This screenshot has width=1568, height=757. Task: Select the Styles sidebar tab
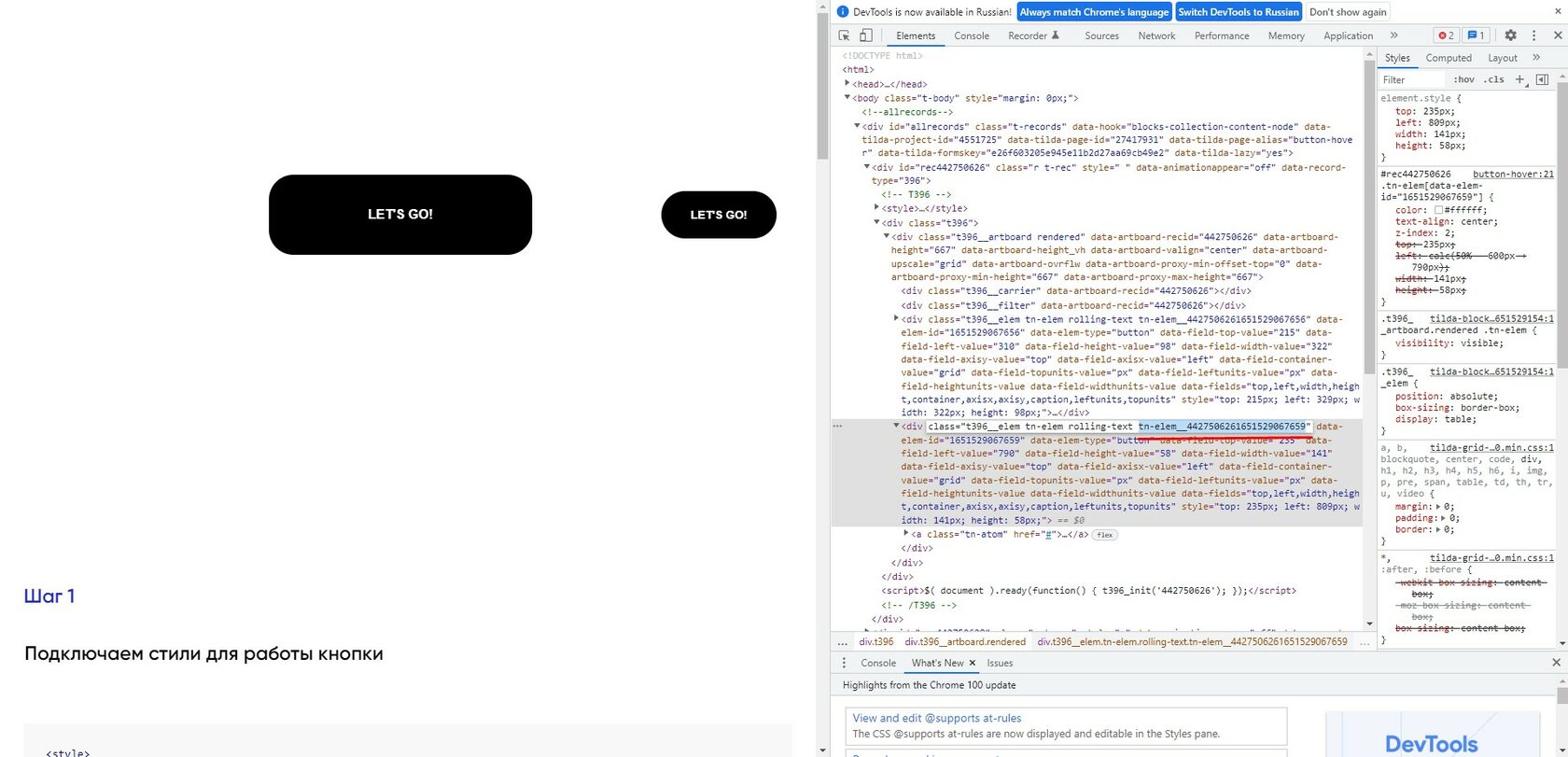(x=1397, y=58)
